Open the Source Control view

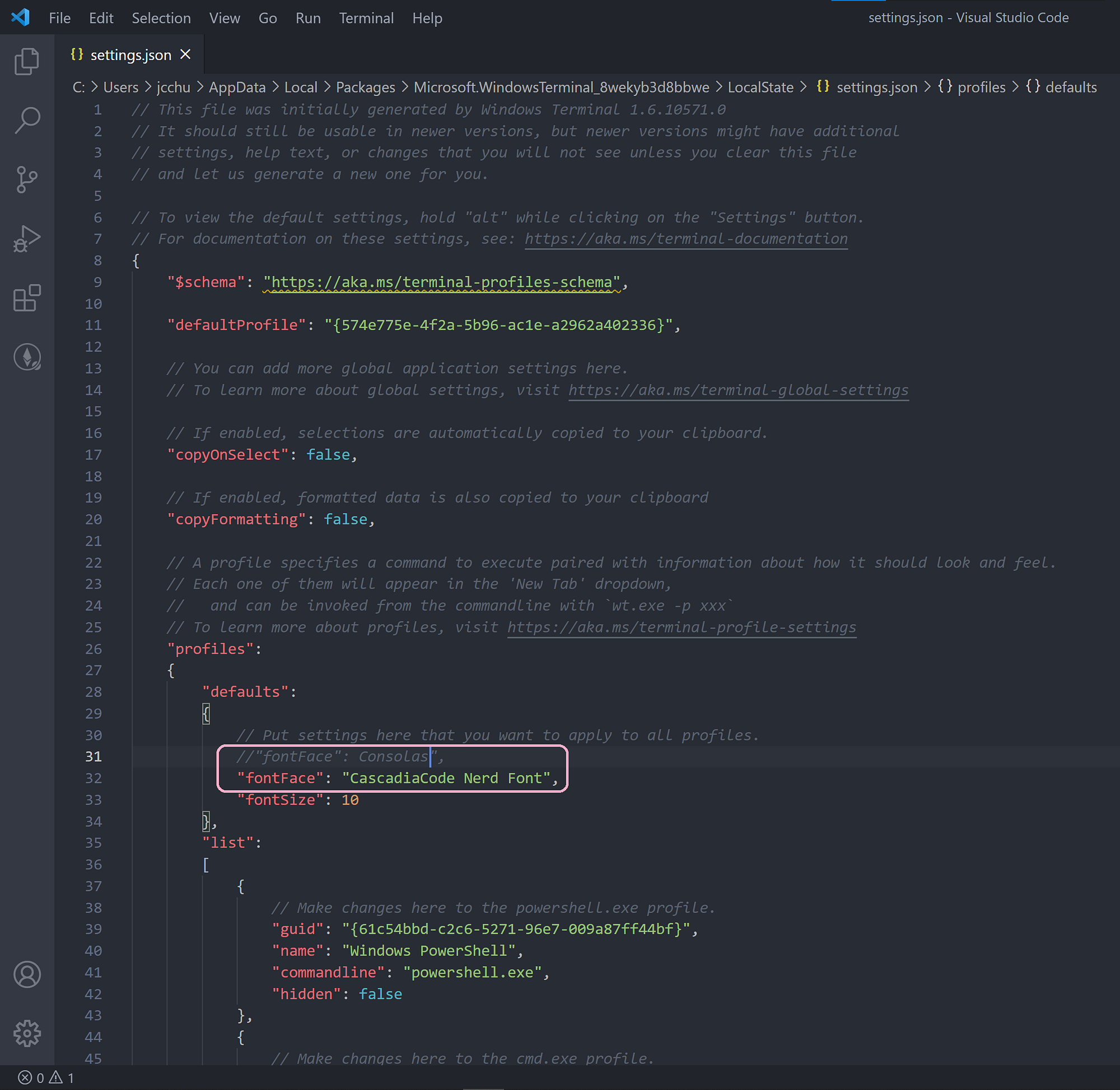27,180
